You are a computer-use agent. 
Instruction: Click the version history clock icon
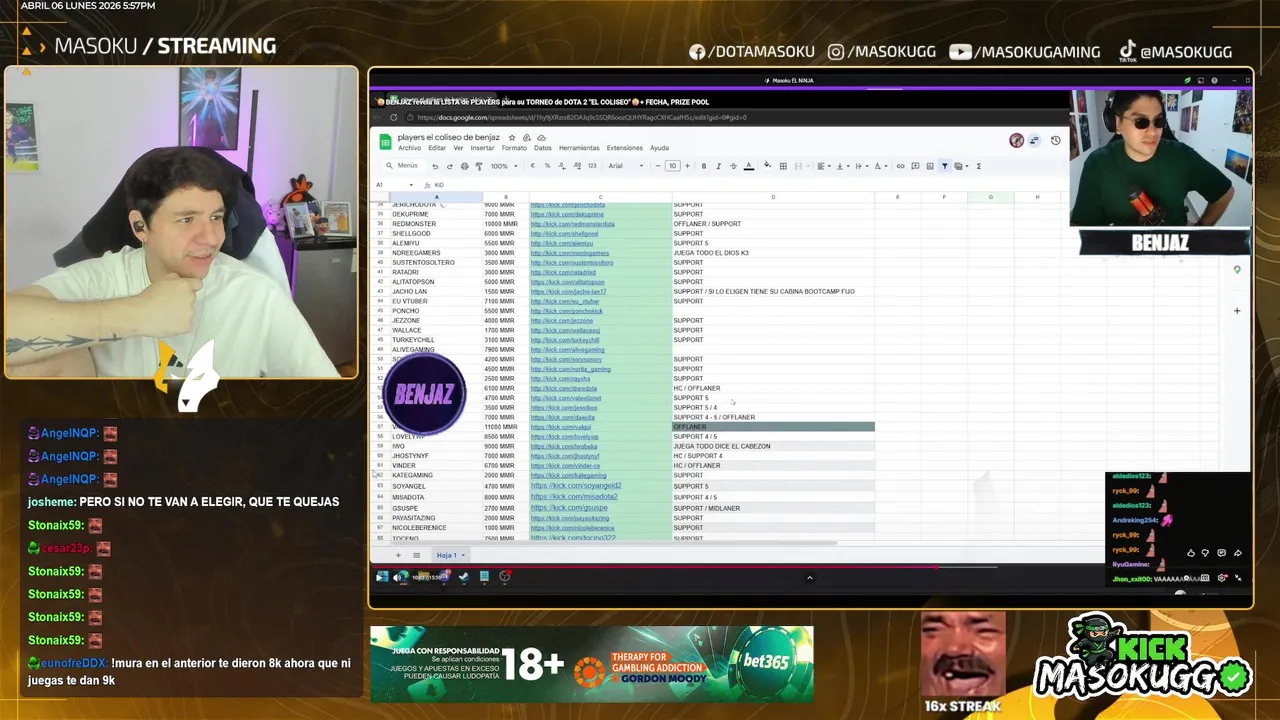[x=1055, y=141]
